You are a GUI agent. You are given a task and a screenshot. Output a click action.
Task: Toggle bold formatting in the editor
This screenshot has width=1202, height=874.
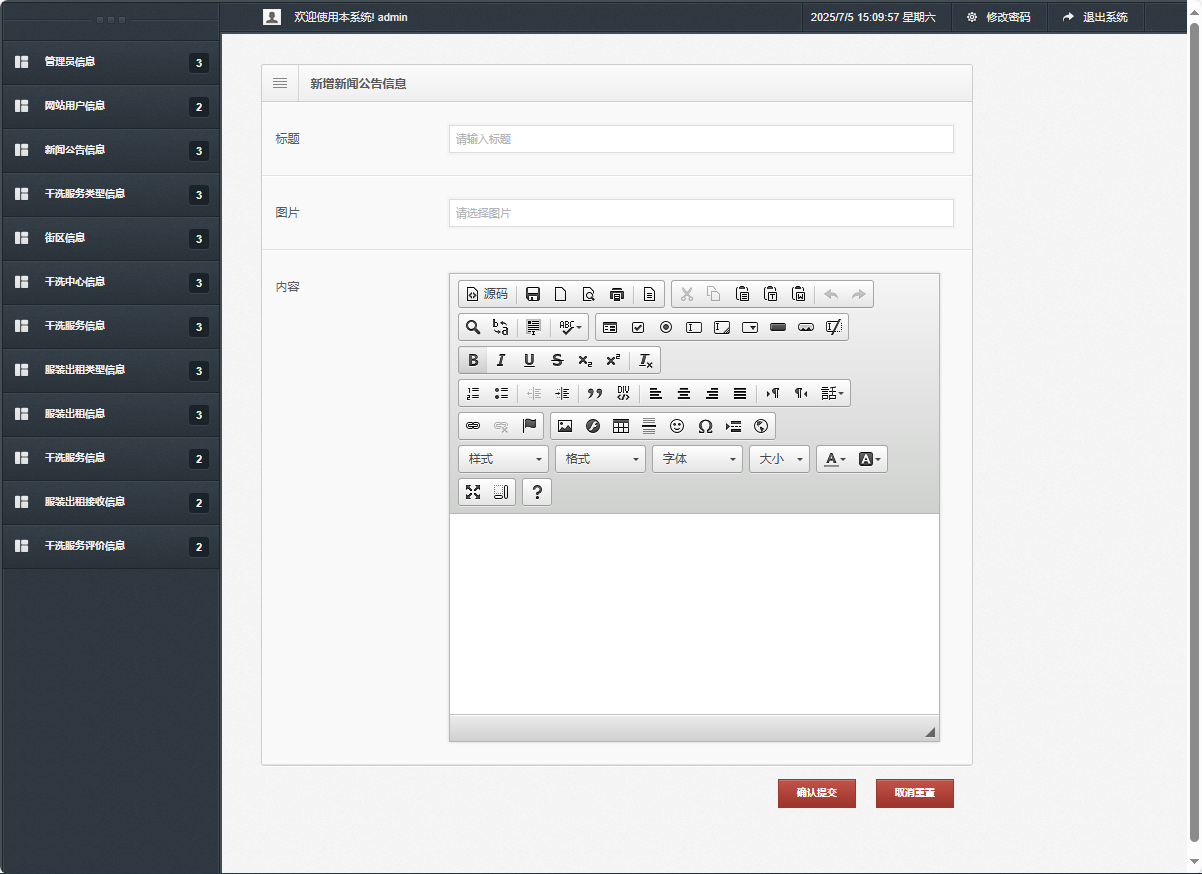473,360
